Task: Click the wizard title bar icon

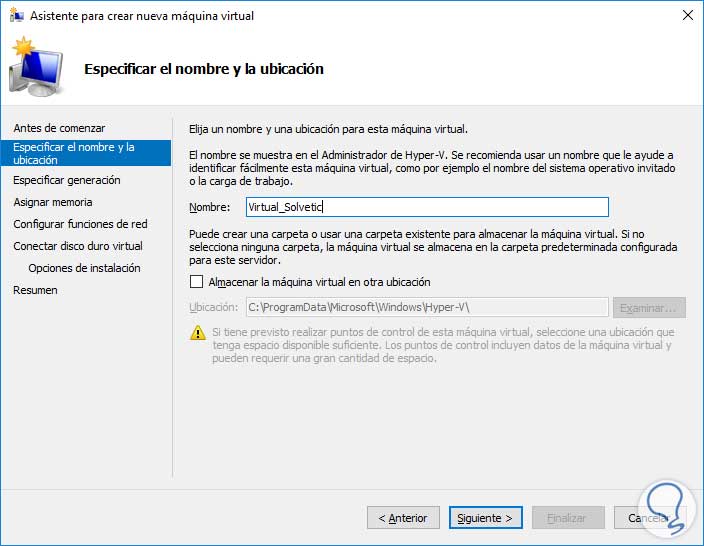Action: 17,16
